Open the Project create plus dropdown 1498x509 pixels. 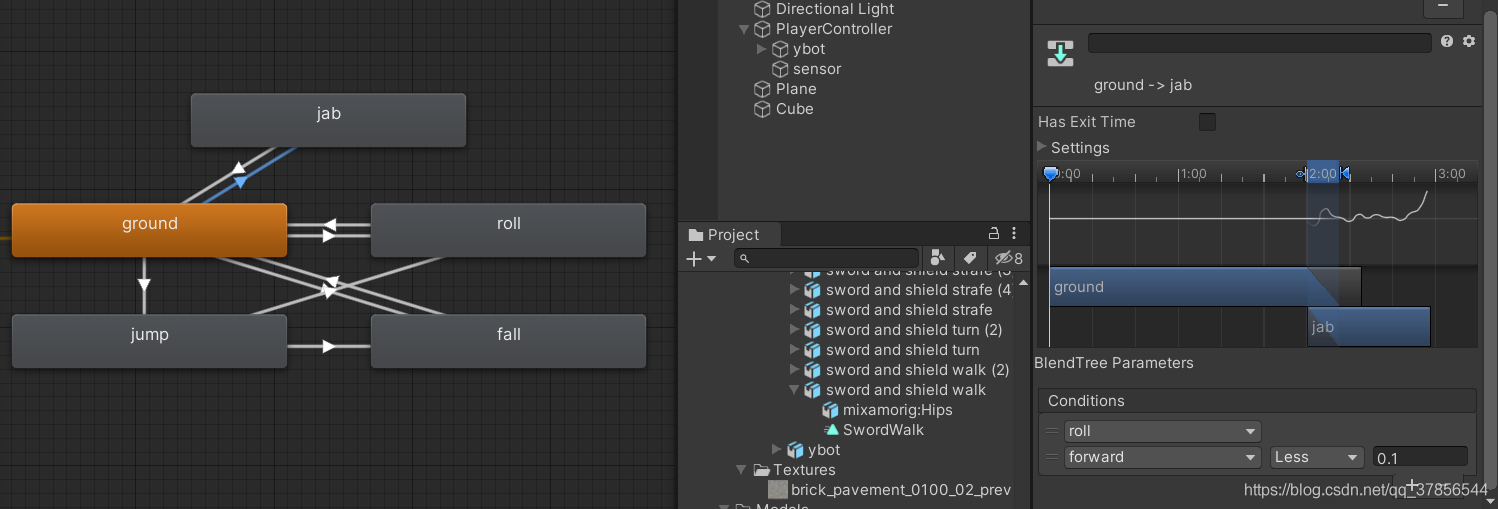pos(701,259)
